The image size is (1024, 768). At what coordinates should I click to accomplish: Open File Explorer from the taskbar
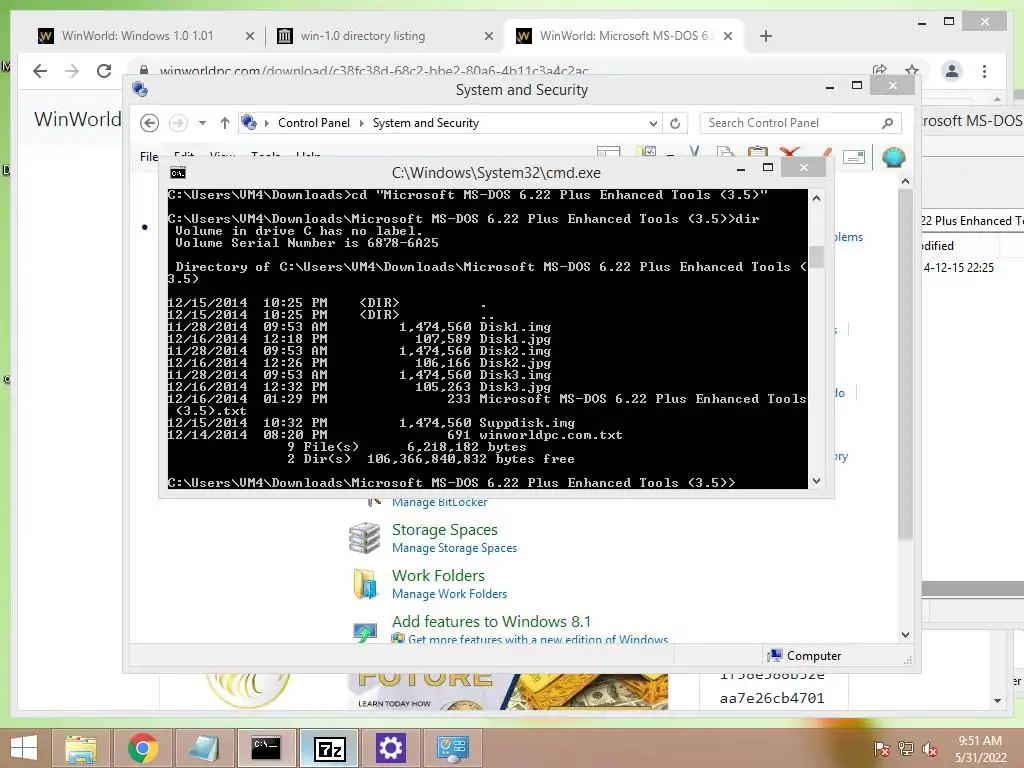(80, 748)
